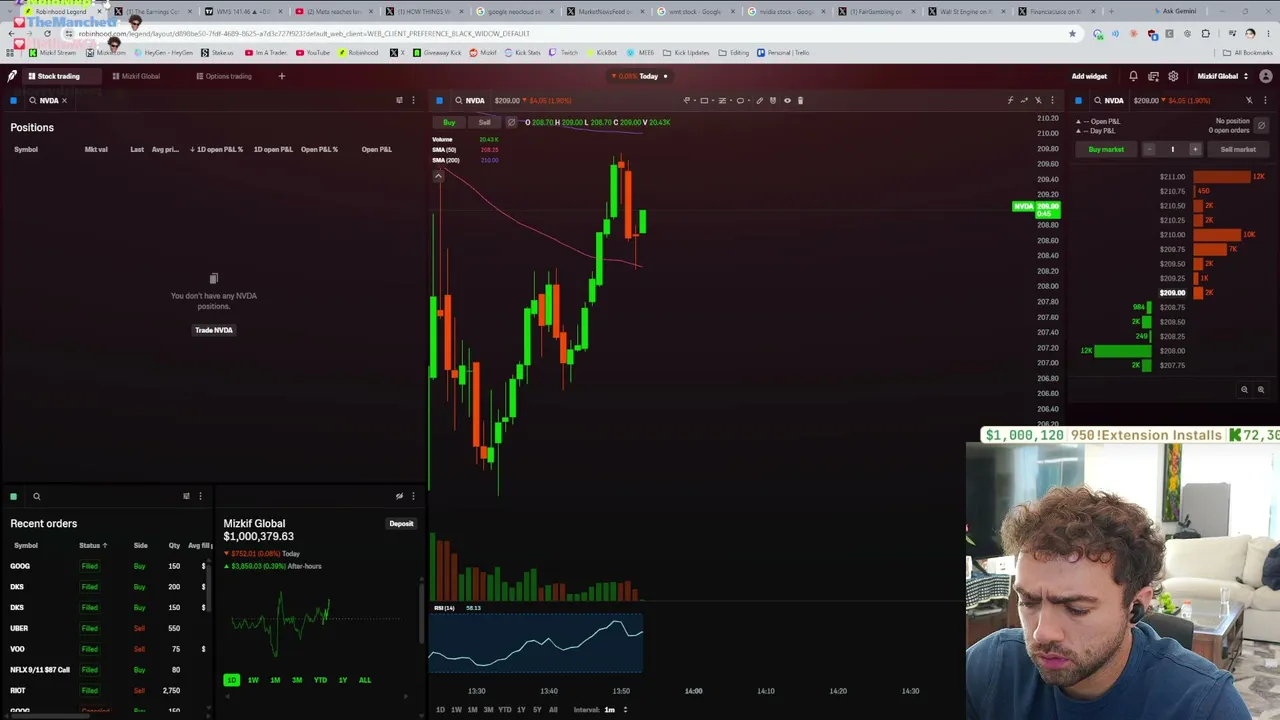Toggle hide balance icon in account widget

coord(399,496)
